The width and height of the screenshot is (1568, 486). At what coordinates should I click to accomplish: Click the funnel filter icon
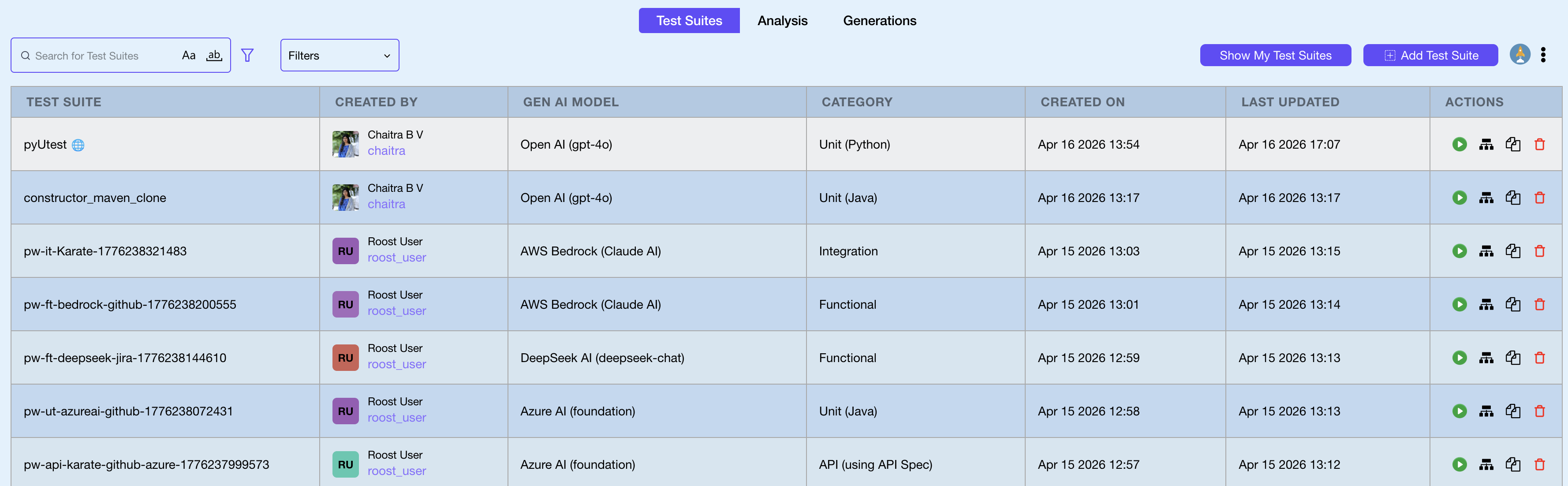click(247, 56)
